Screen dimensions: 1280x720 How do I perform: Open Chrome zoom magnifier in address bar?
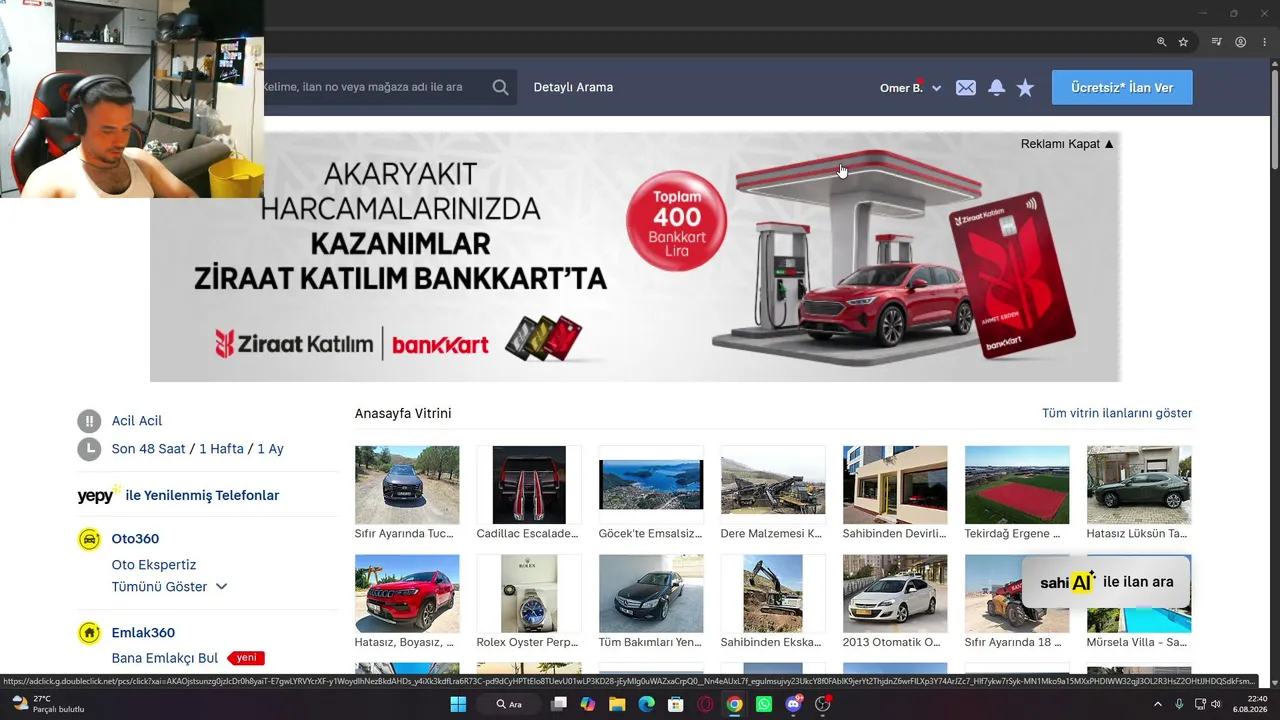(x=1162, y=42)
